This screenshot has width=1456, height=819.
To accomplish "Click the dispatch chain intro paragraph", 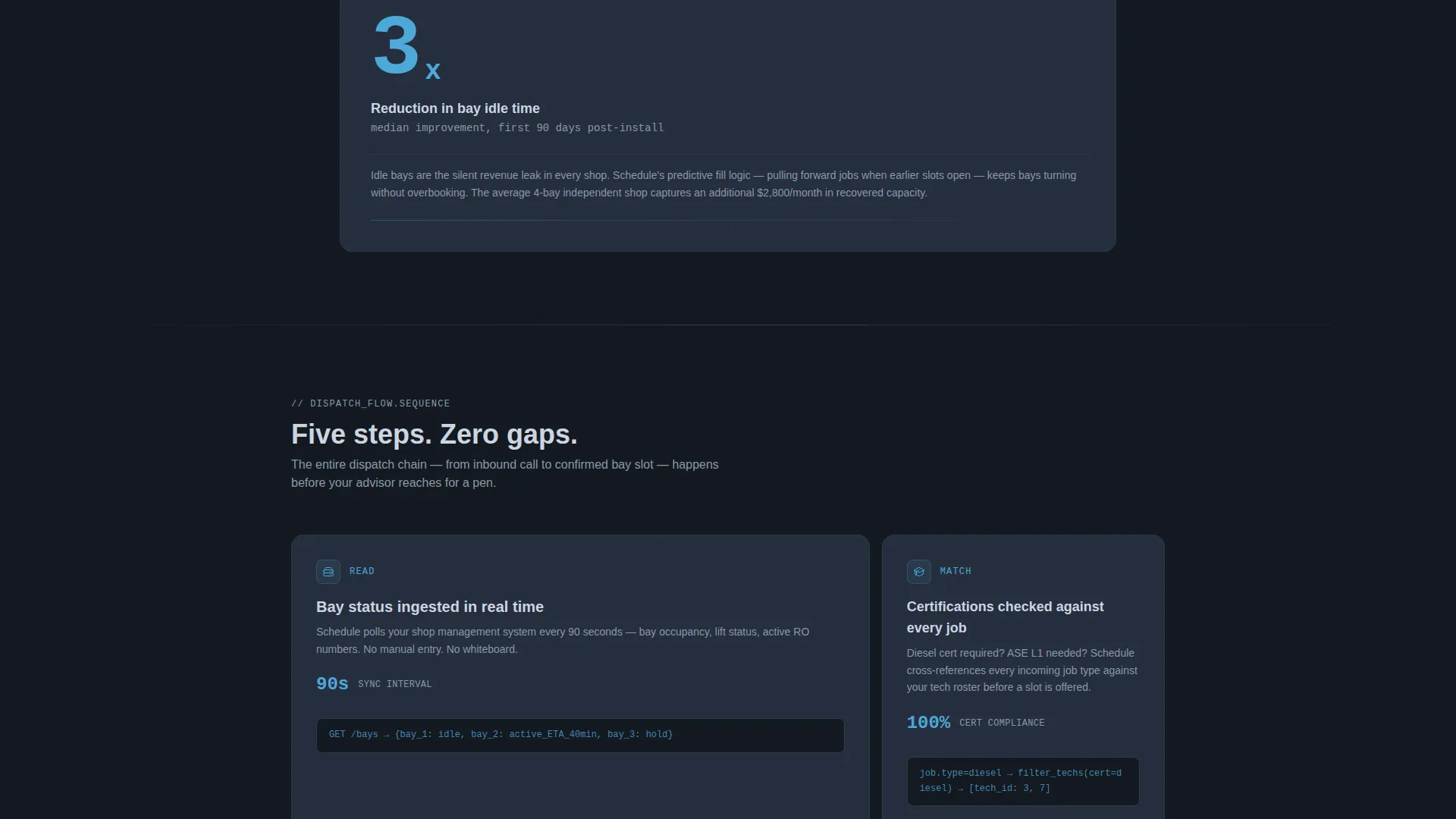I will pyautogui.click(x=505, y=473).
